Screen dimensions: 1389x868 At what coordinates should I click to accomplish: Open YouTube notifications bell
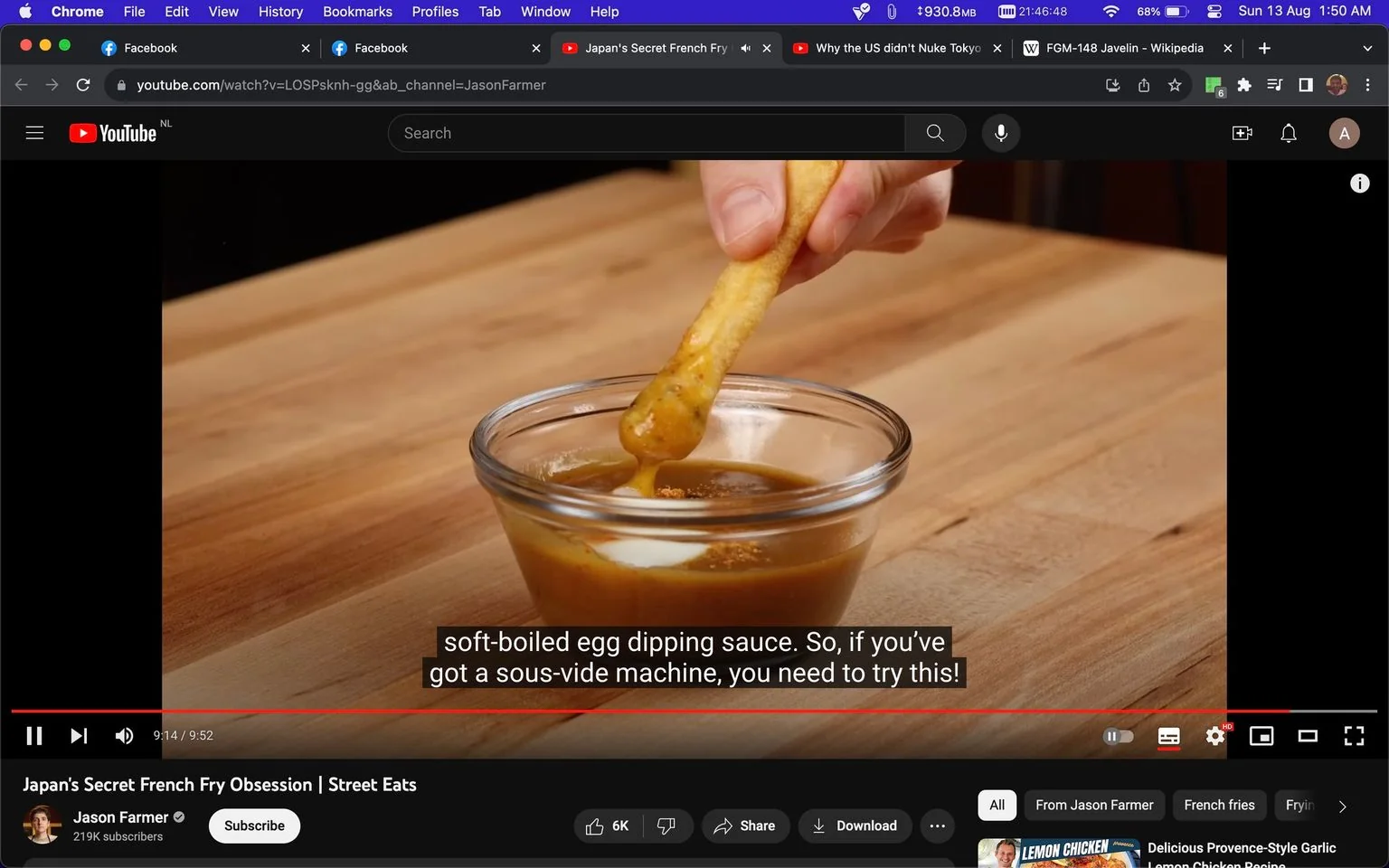[1289, 133]
